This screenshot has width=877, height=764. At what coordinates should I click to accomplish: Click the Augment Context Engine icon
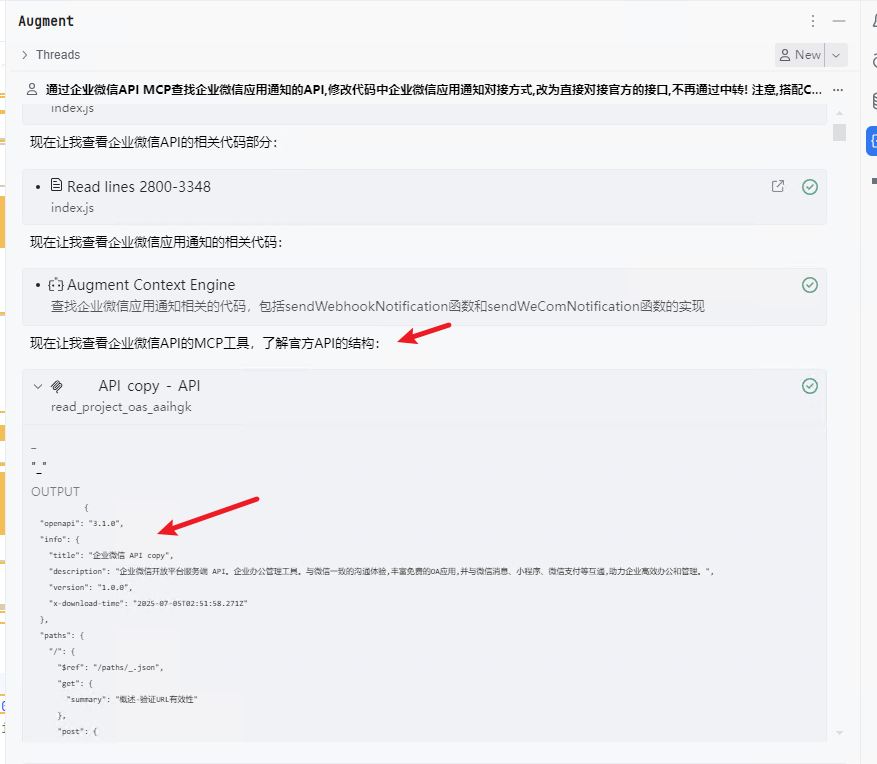coord(56,285)
